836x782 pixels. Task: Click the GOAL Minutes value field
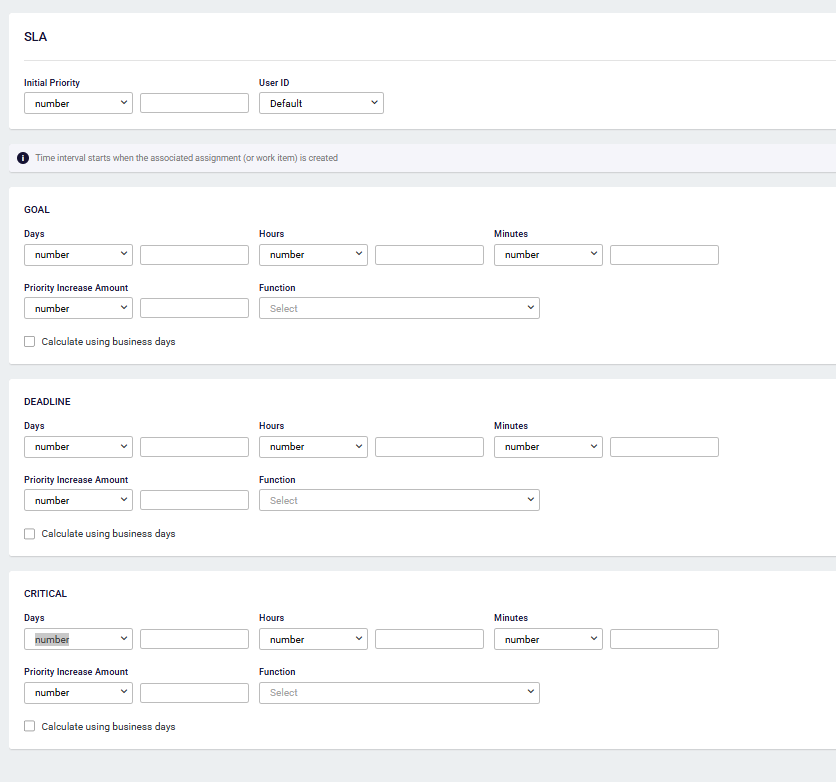665,255
